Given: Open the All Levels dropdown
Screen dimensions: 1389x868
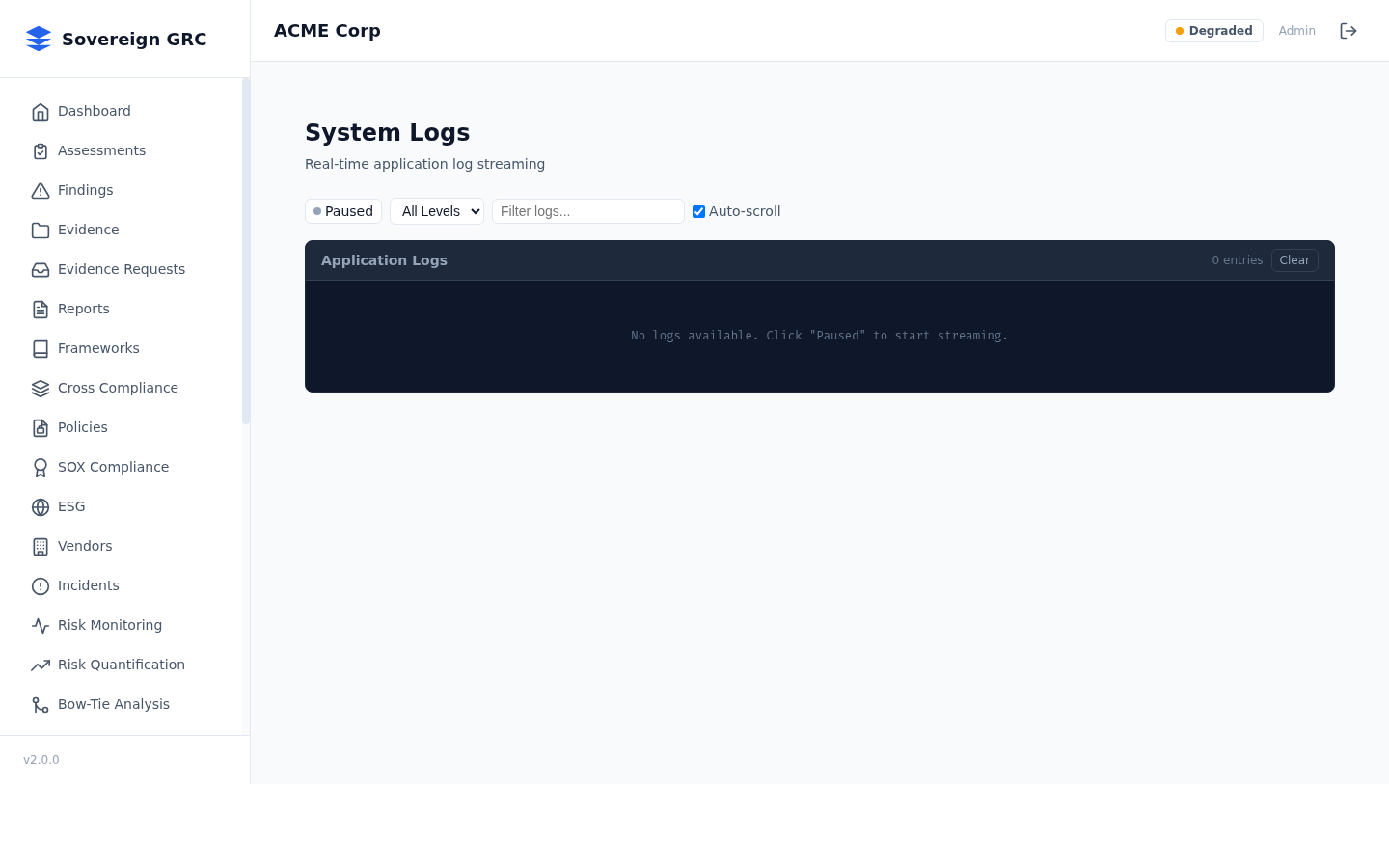Looking at the screenshot, I should [x=437, y=211].
